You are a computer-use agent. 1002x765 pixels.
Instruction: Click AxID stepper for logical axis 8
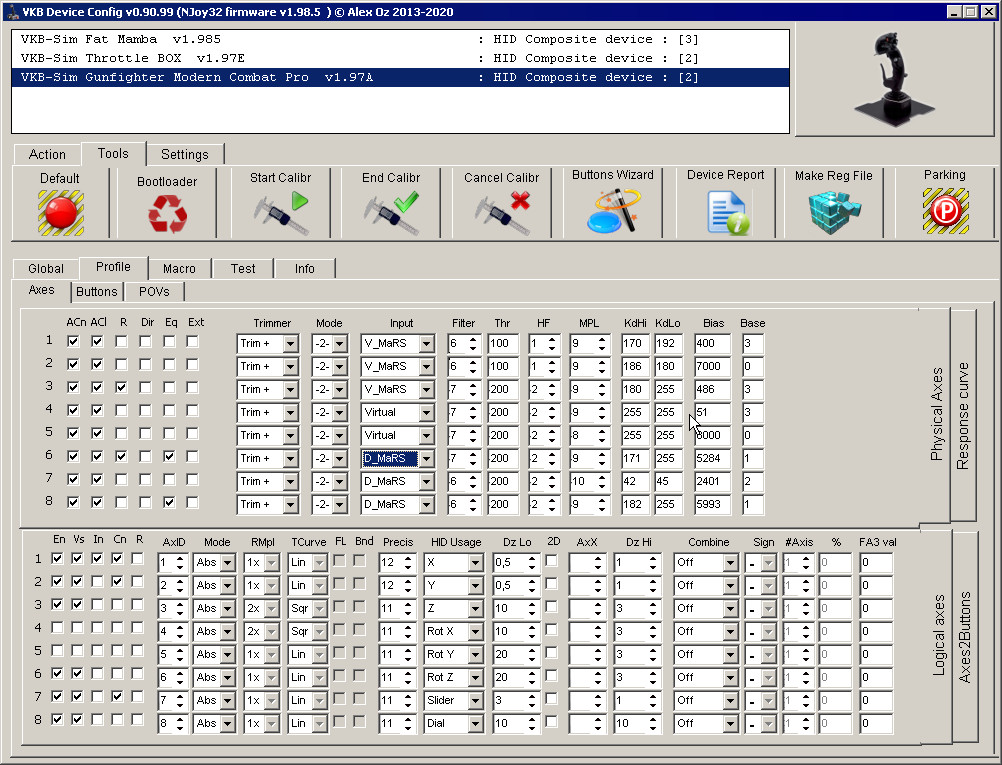[x=180, y=723]
